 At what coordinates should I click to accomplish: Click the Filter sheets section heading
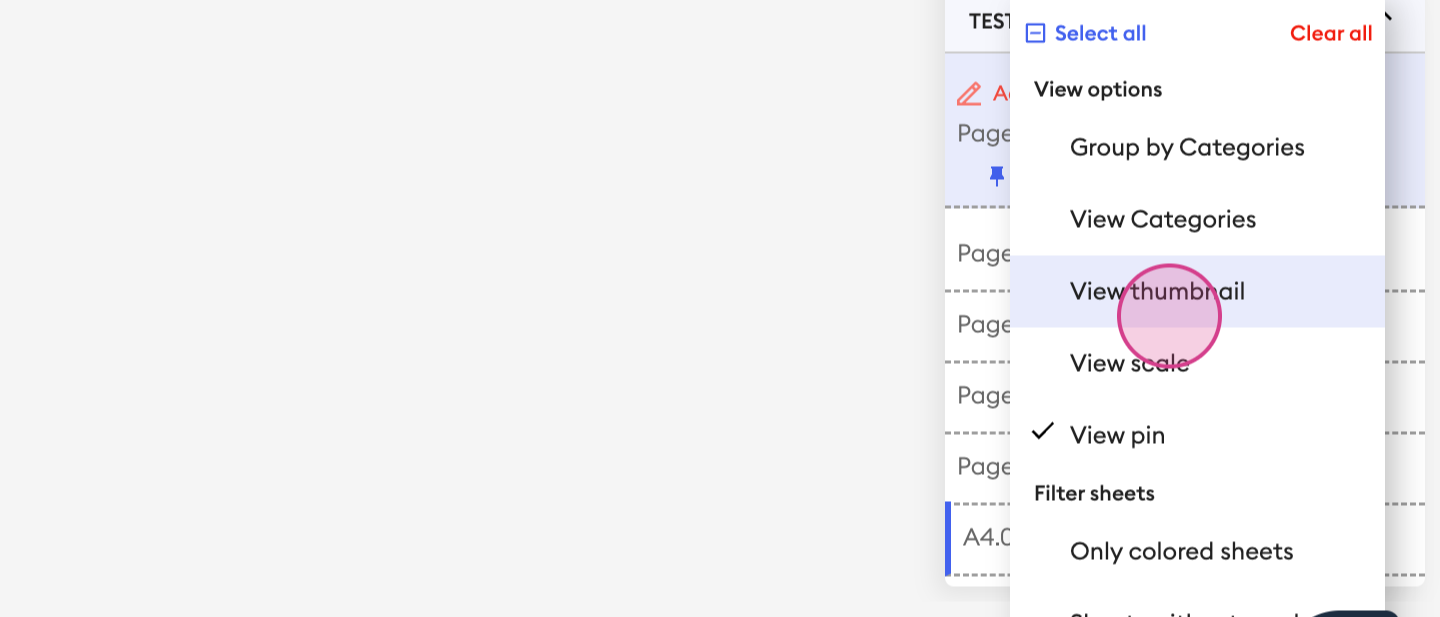pos(1094,494)
